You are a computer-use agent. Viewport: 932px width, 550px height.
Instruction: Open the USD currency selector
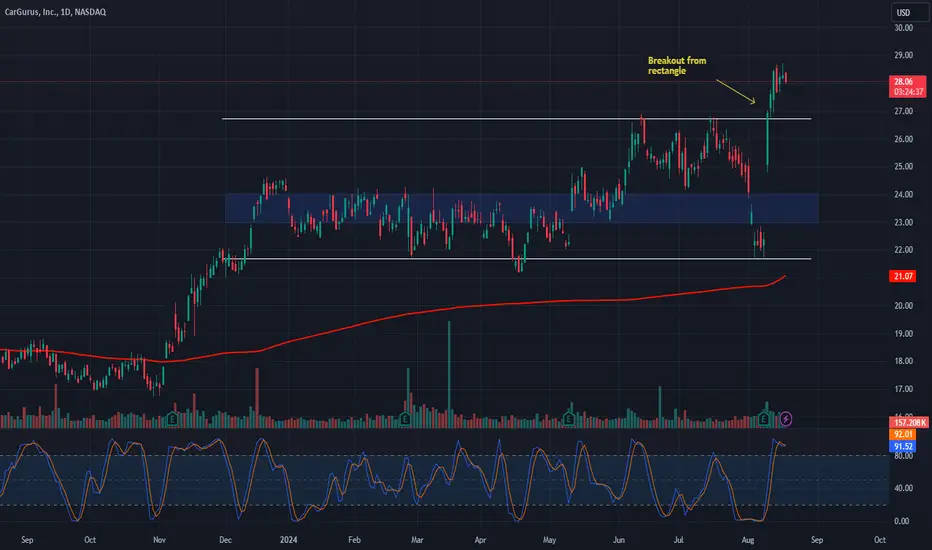(909, 12)
